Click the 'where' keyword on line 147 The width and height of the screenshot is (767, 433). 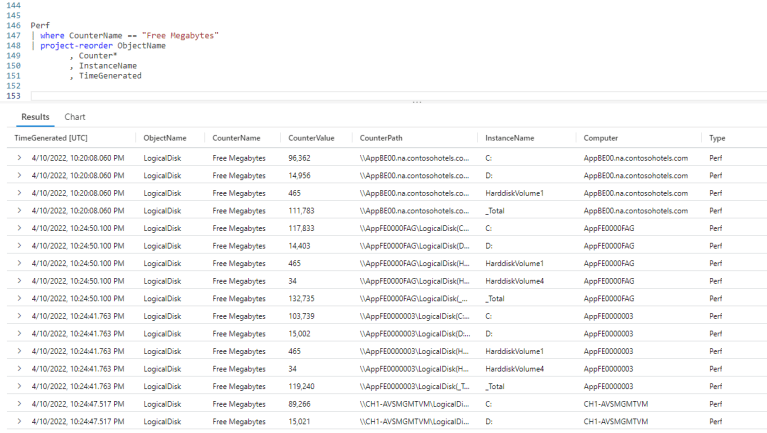52,35
